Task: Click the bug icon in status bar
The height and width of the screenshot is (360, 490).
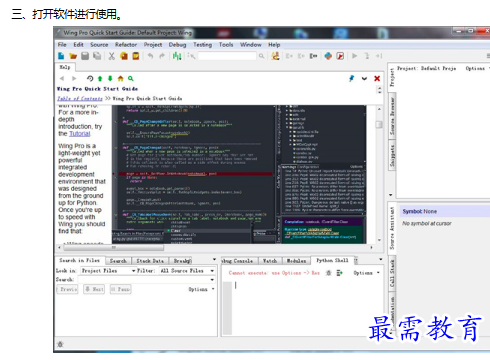Action: [60, 344]
